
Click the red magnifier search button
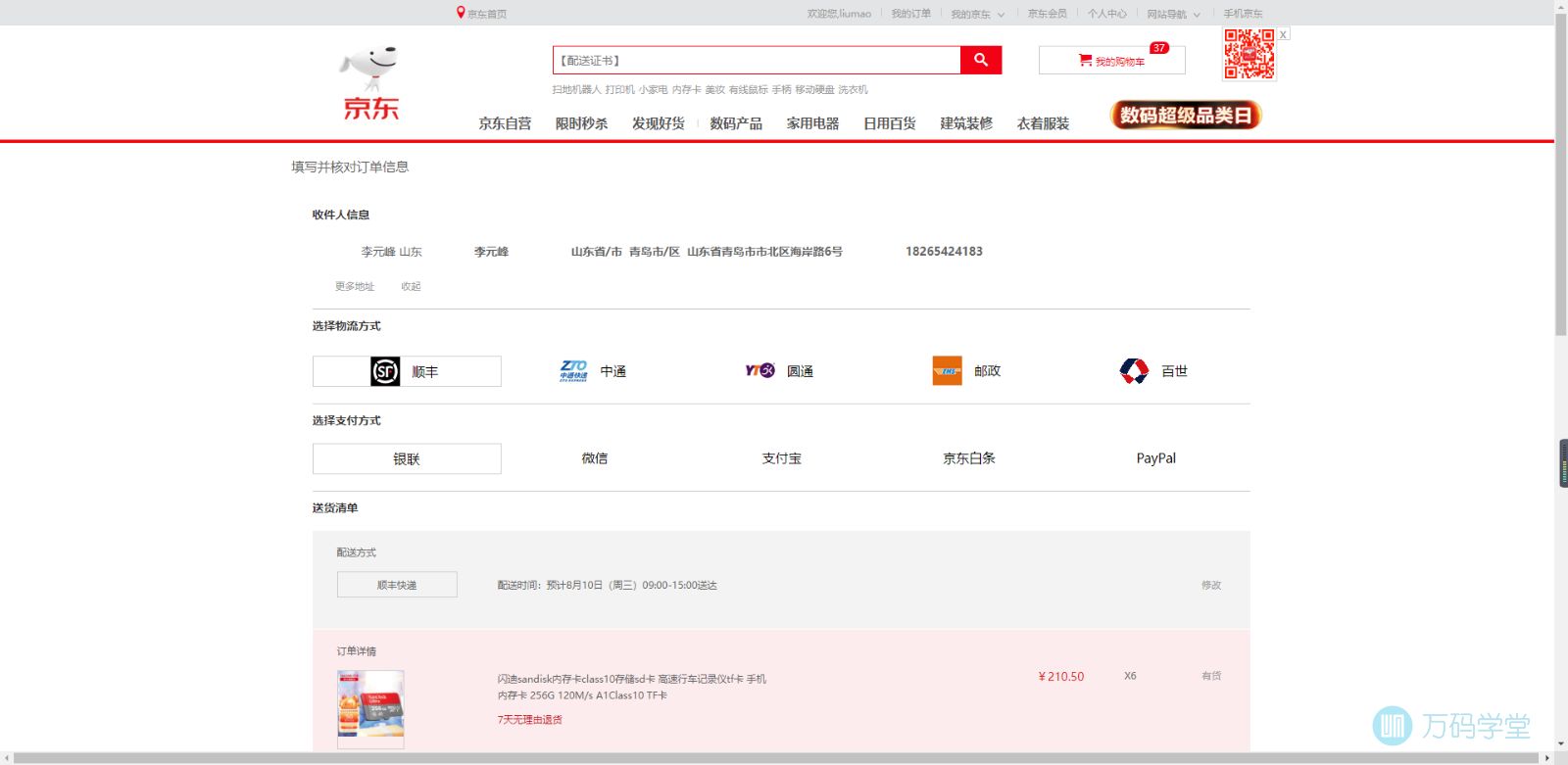pos(981,60)
